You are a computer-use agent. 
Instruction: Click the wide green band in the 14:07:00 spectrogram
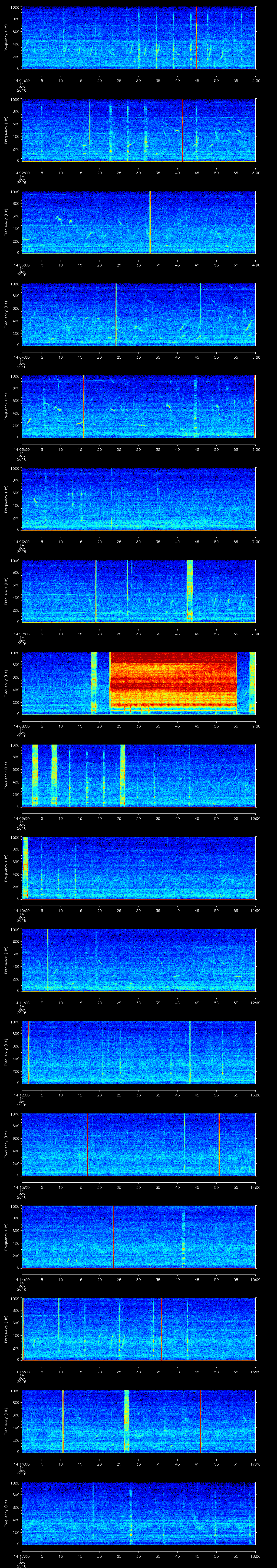pos(189,591)
